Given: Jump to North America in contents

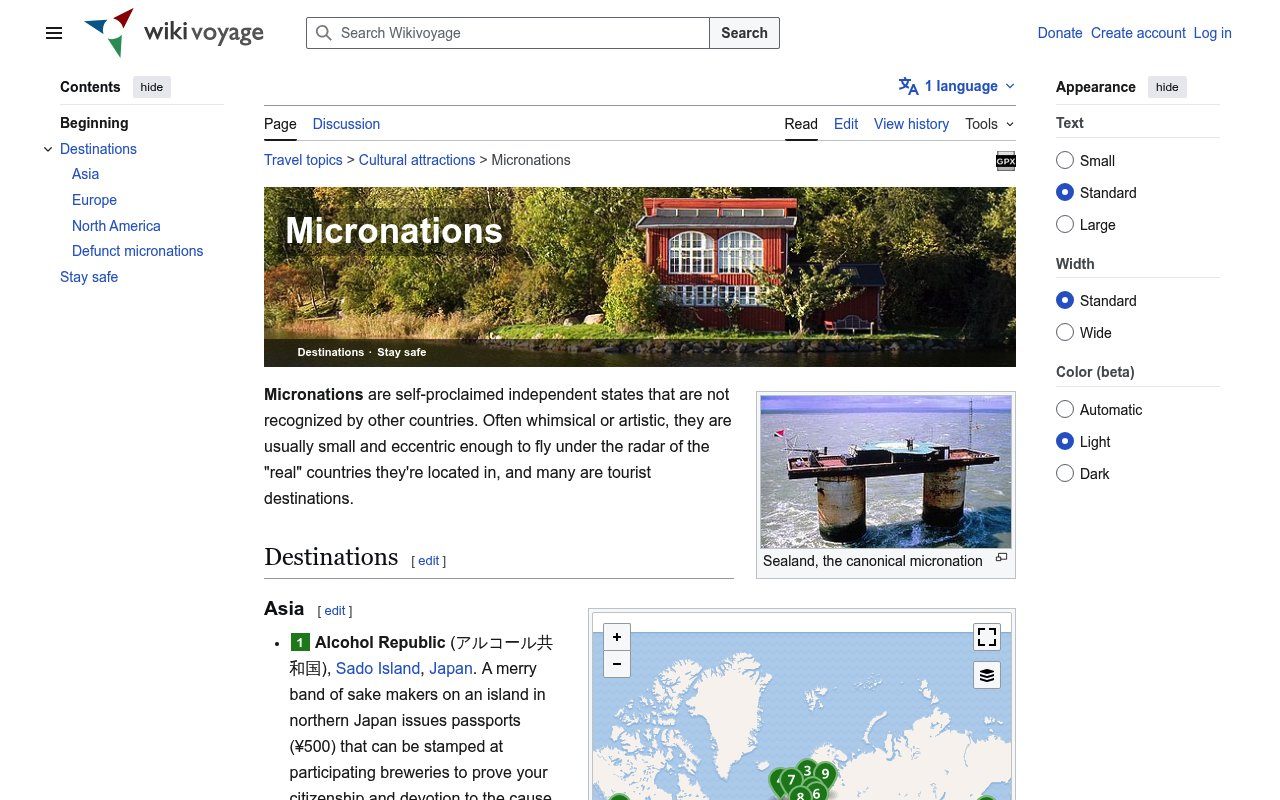Looking at the screenshot, I should tap(116, 226).
